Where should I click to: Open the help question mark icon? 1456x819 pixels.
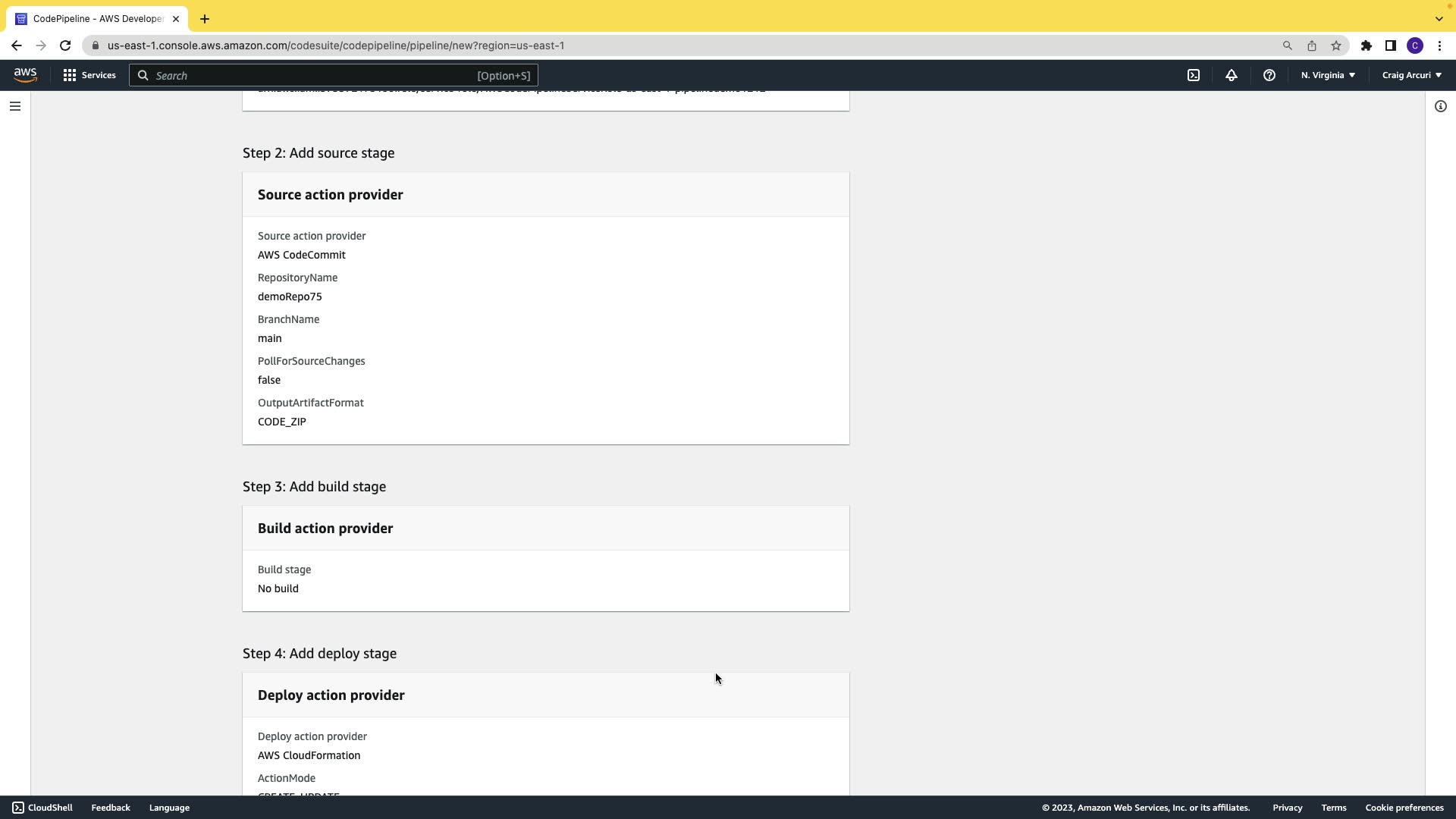[1269, 75]
